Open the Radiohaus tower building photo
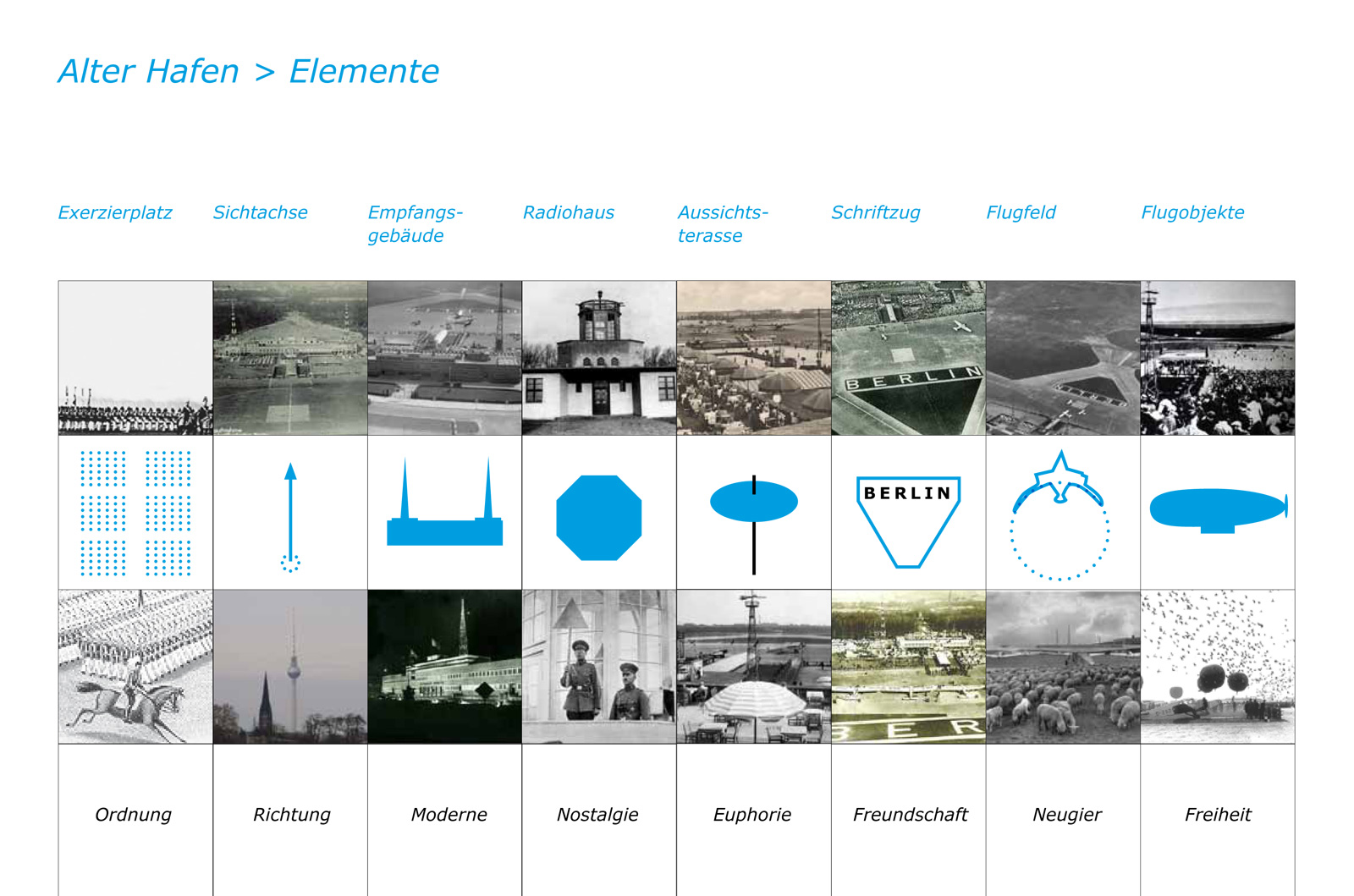 pyautogui.click(x=599, y=358)
